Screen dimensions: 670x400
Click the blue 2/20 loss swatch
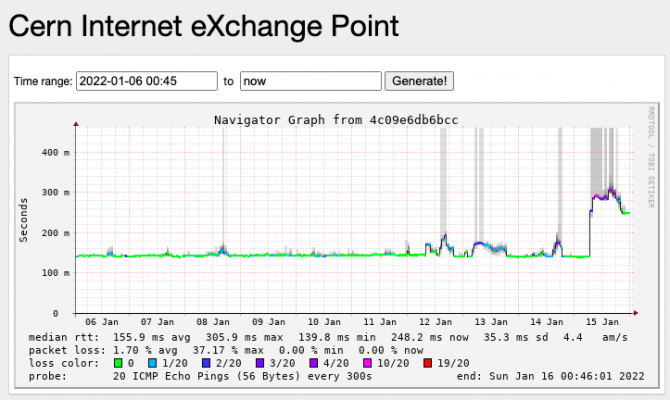206,363
